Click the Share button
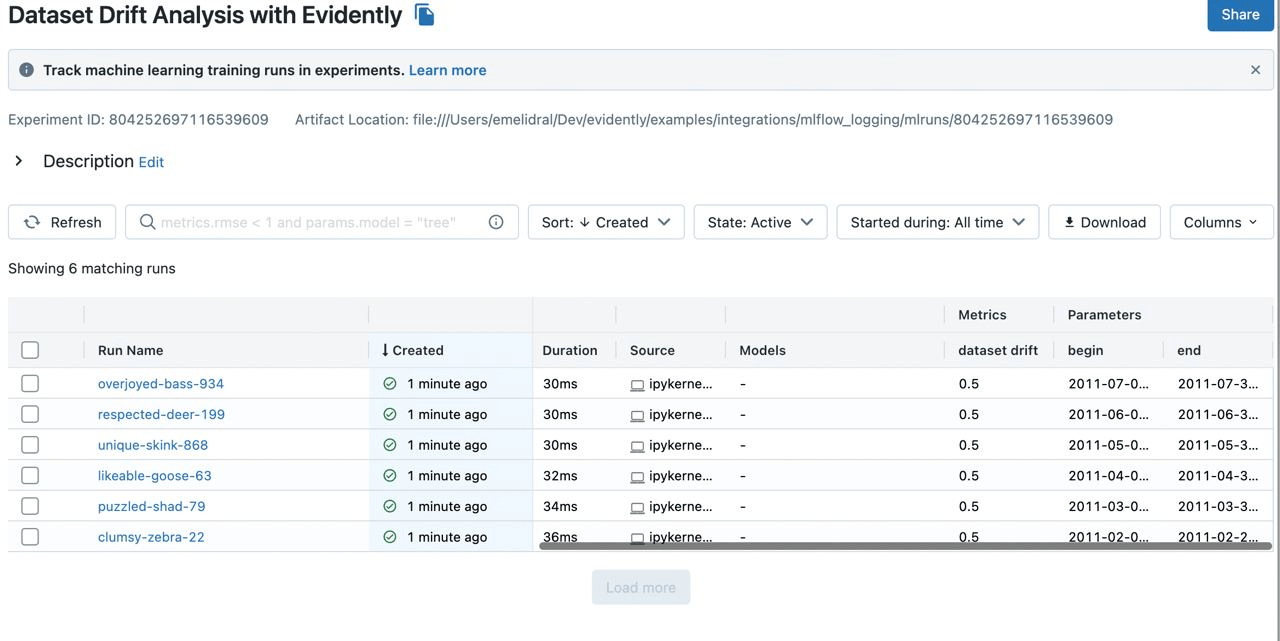The height and width of the screenshot is (641, 1280). [1240, 15]
